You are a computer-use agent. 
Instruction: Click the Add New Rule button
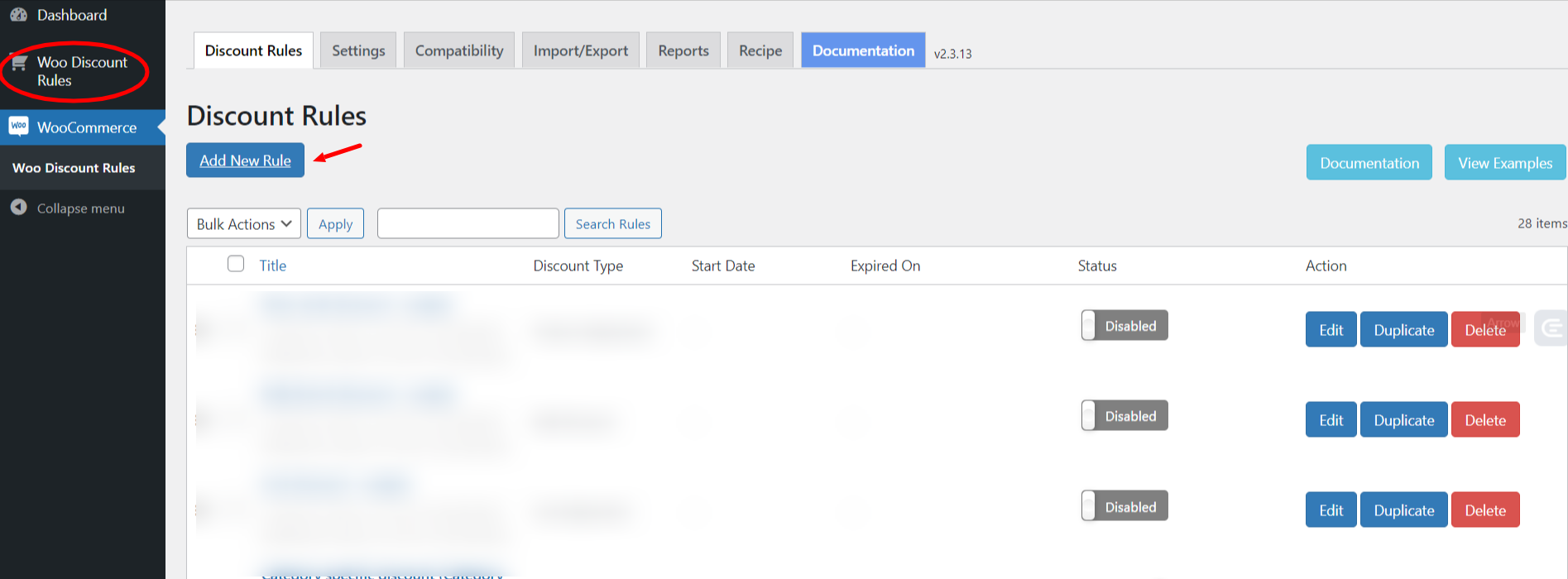point(245,160)
